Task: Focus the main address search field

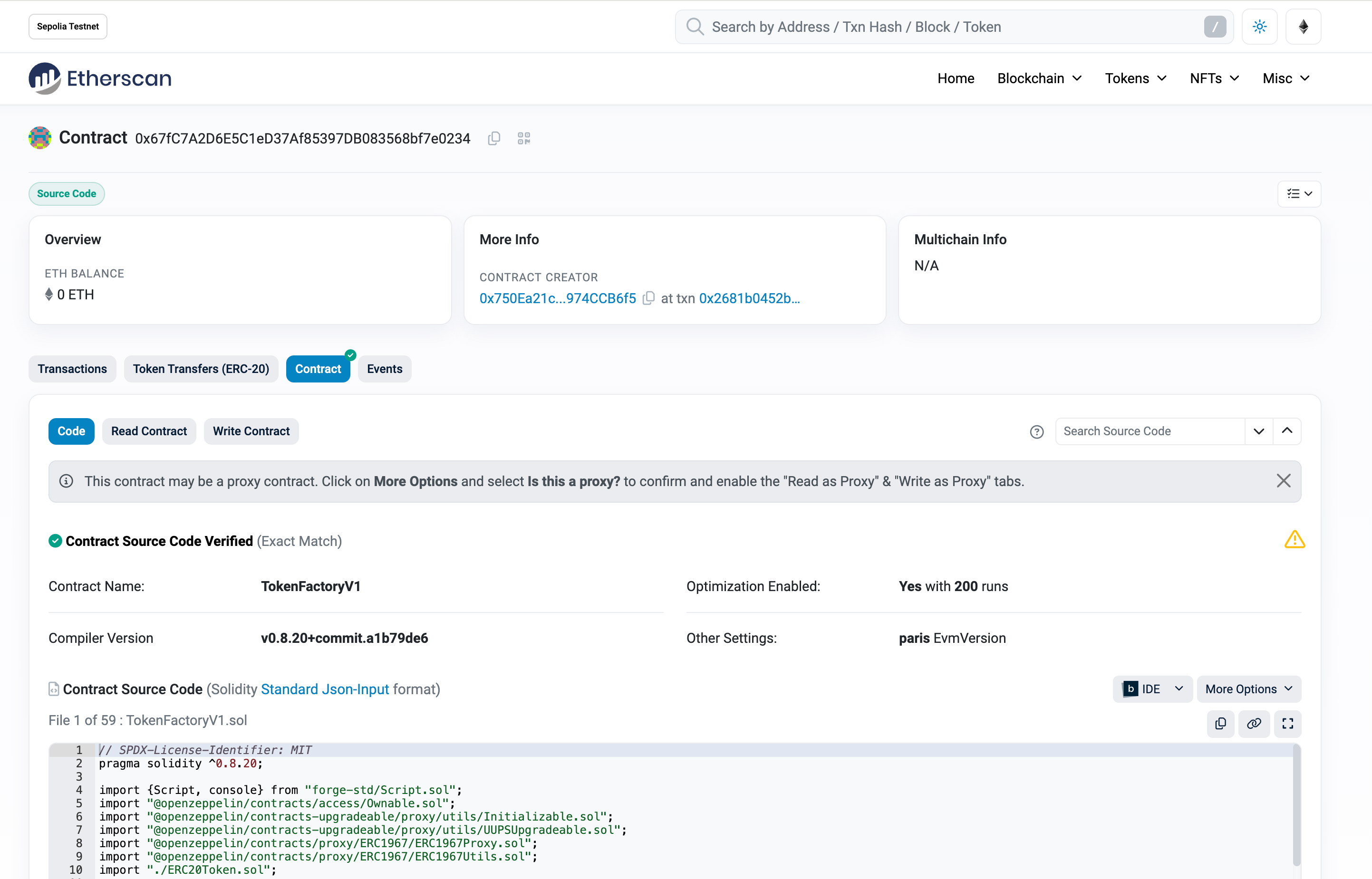Action: [955, 27]
